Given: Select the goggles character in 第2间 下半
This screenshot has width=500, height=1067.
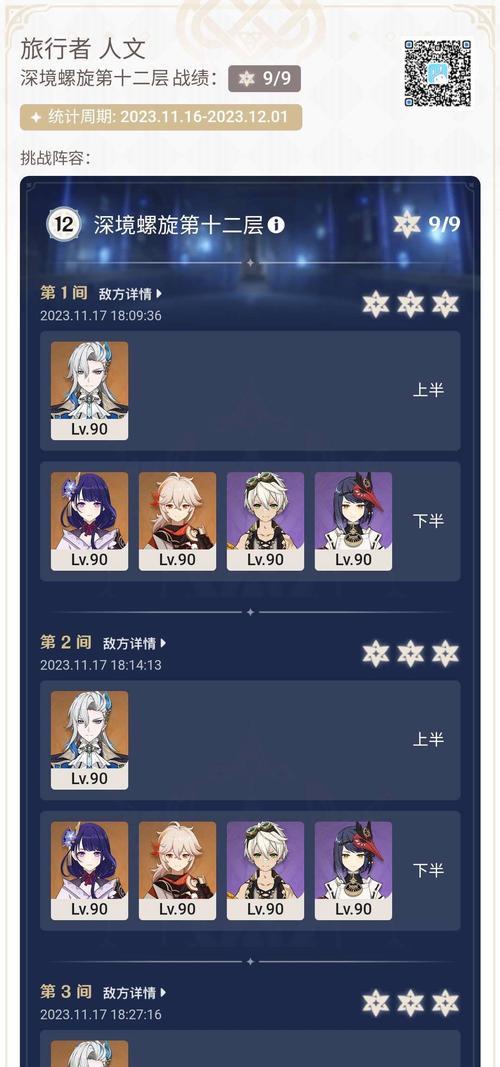Looking at the screenshot, I should click(x=265, y=871).
